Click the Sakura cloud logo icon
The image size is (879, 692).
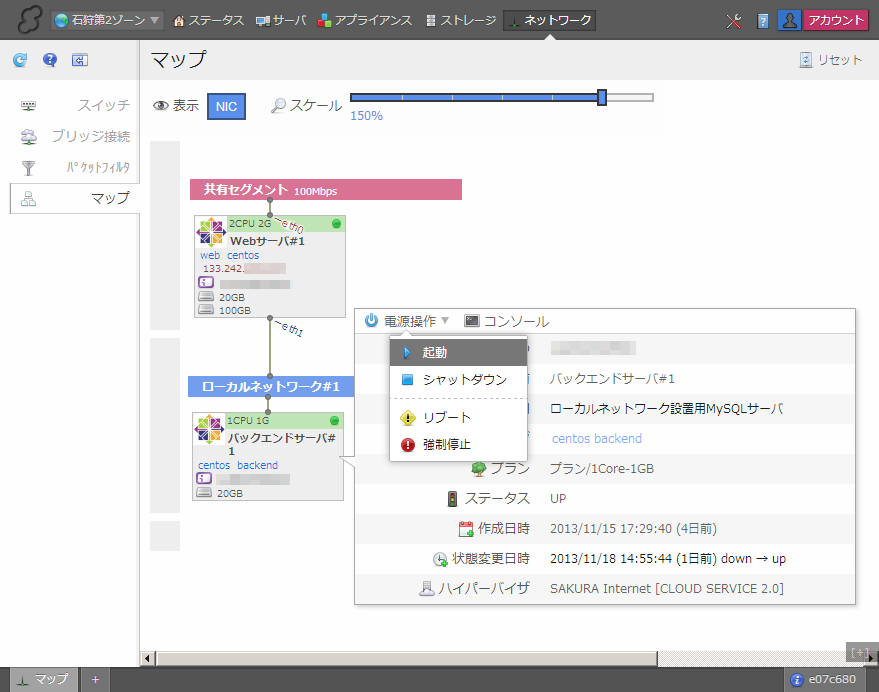(x=27, y=20)
